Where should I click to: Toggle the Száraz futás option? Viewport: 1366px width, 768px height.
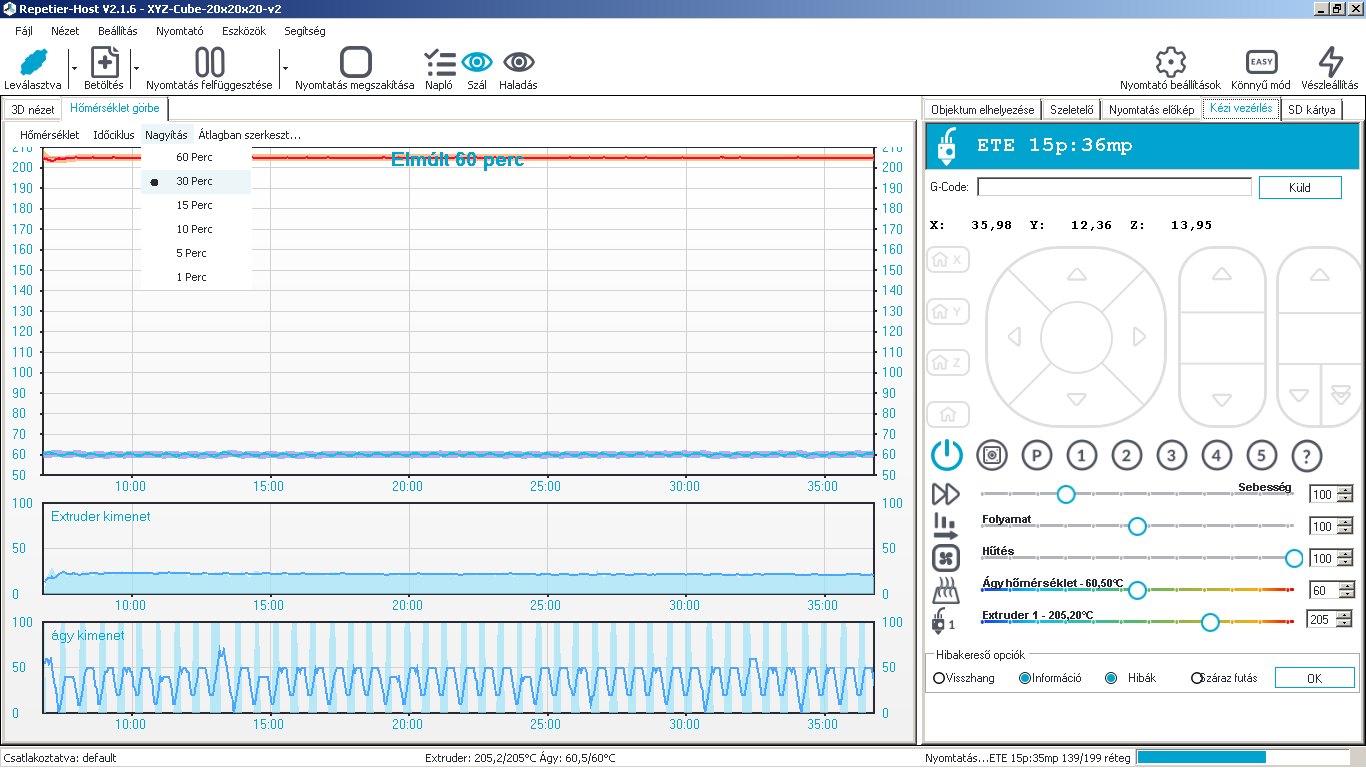pyautogui.click(x=1197, y=678)
